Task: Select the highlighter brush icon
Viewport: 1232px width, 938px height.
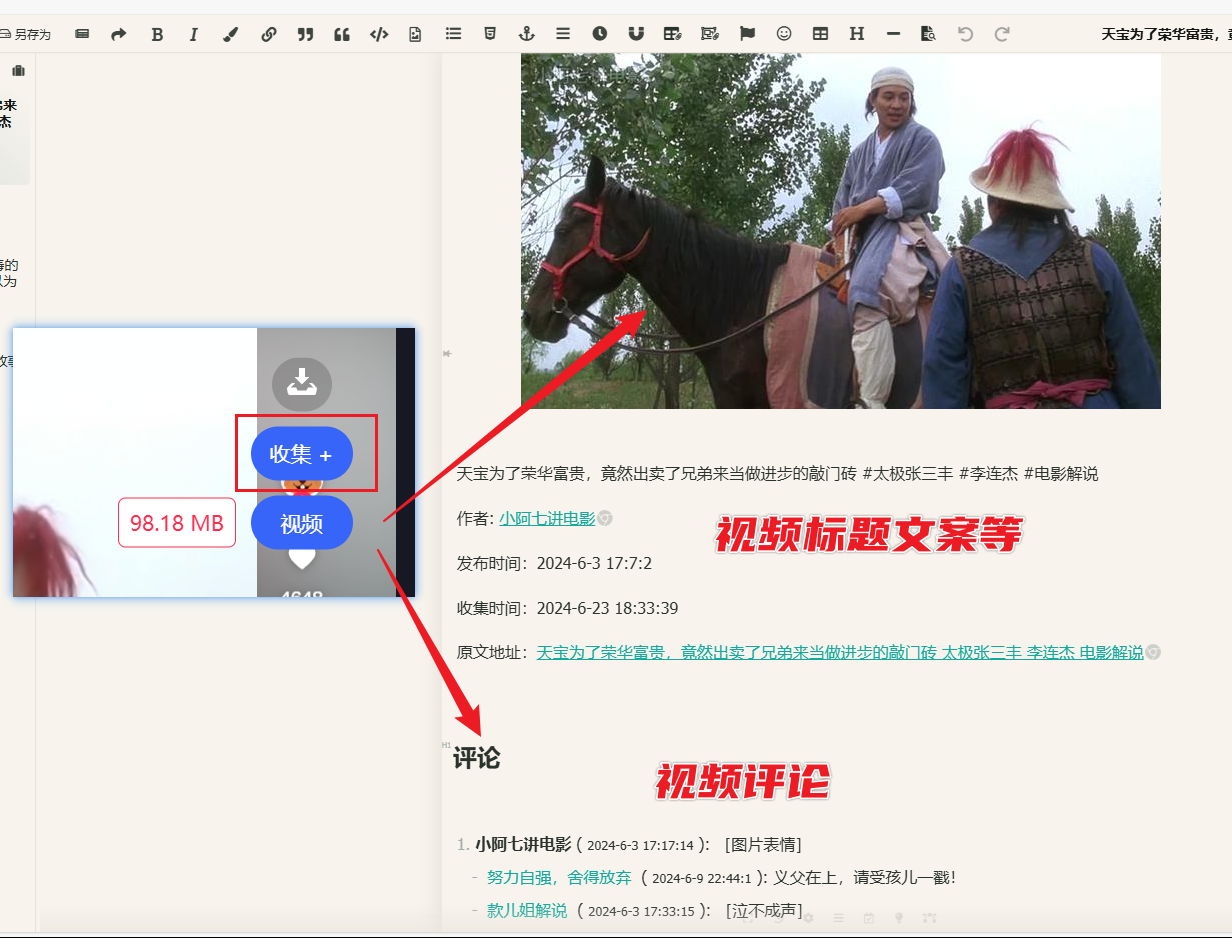Action: [x=230, y=33]
